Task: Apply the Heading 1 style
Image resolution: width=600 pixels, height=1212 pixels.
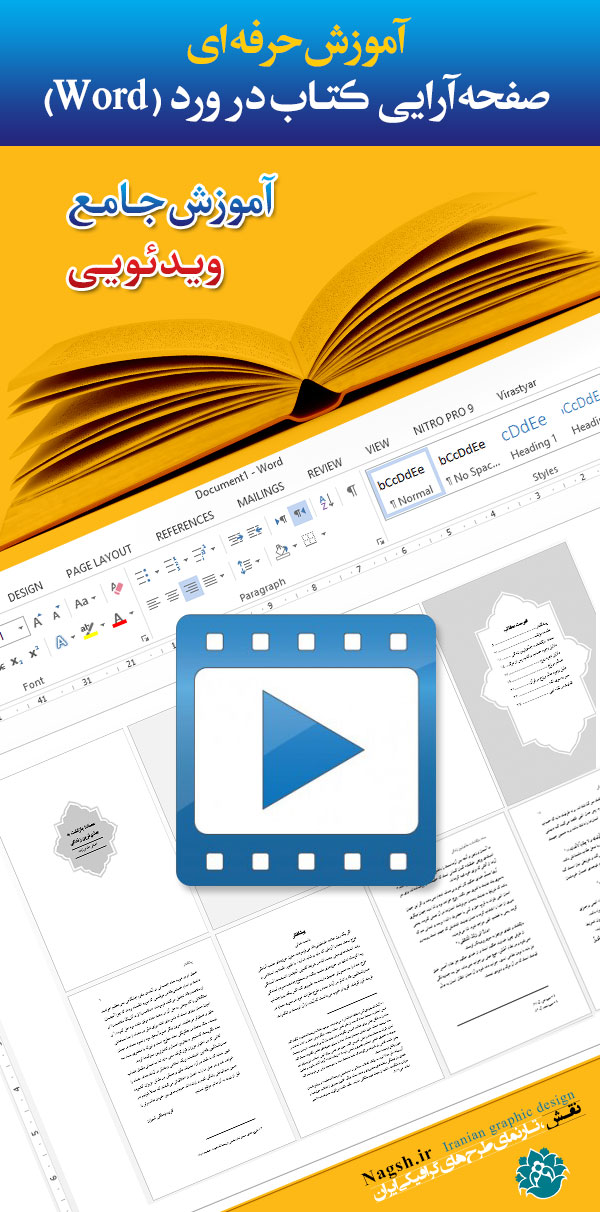Action: [525, 435]
